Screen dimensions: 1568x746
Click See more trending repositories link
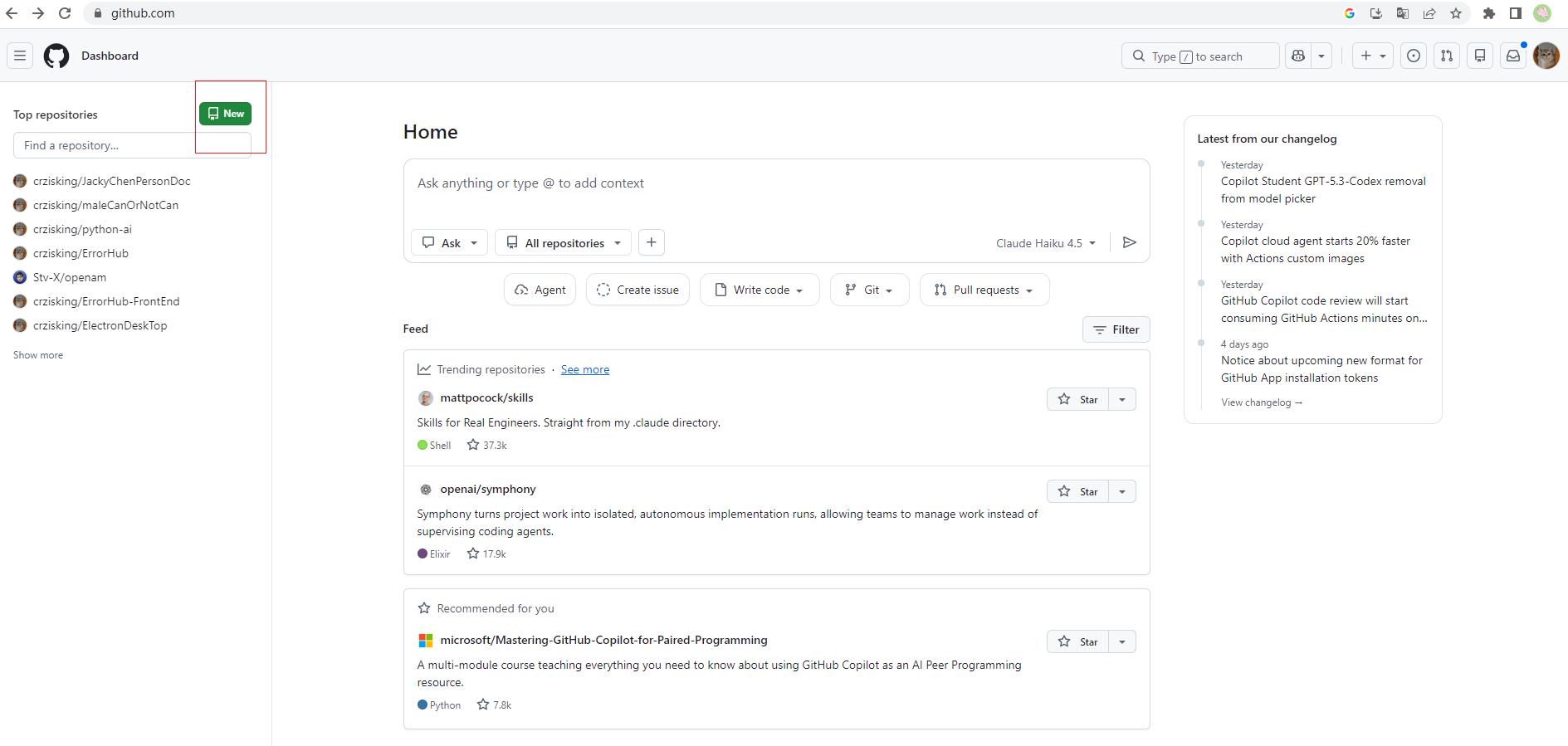[x=585, y=370]
